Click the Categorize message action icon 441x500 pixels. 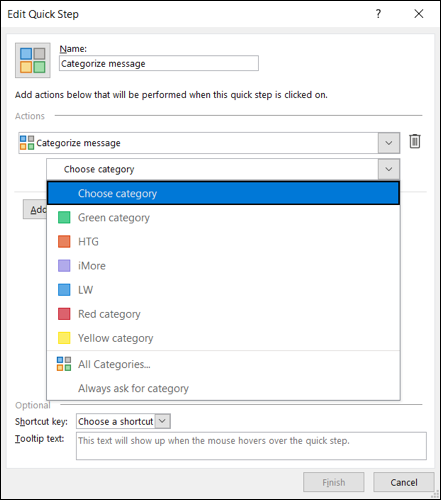point(27,143)
